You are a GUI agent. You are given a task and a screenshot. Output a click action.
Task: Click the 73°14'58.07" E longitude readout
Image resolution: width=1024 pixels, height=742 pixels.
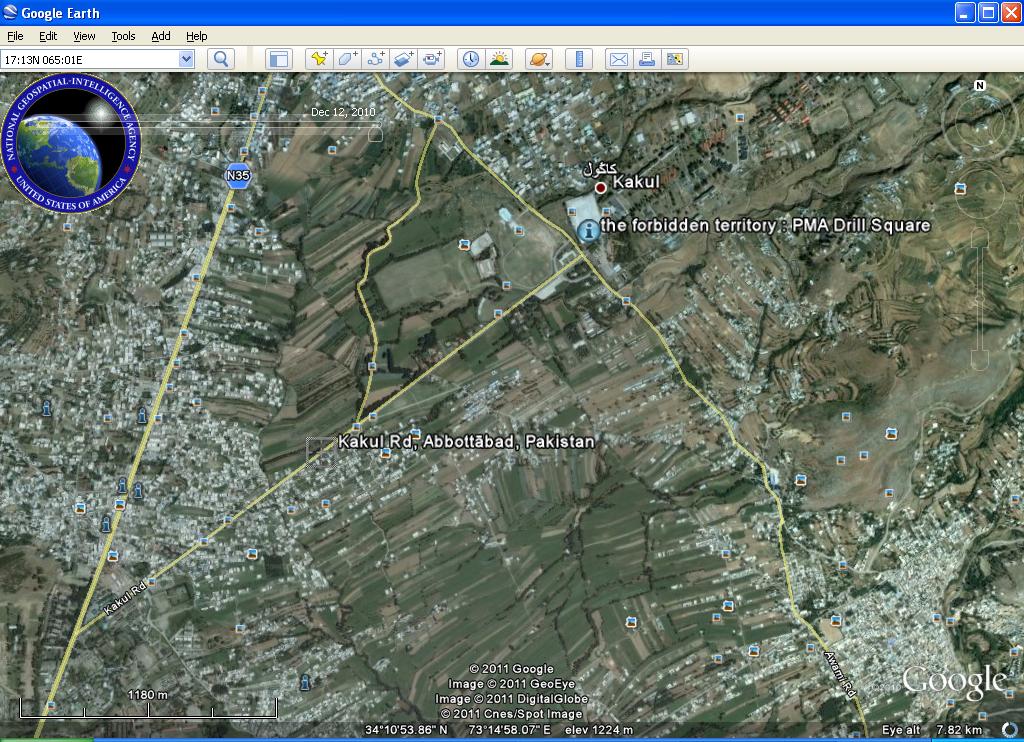(509, 730)
